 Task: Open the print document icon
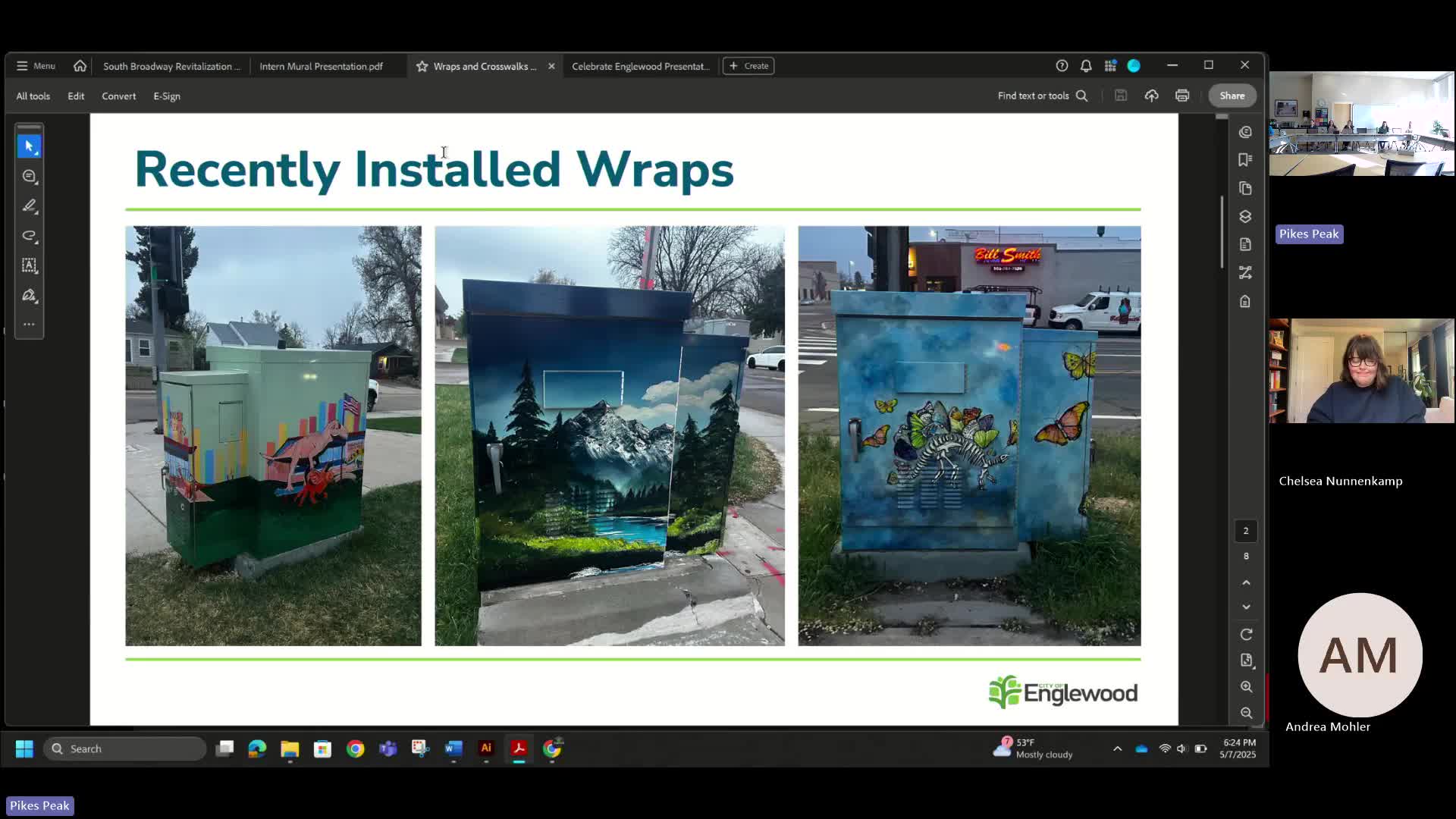pos(1181,96)
